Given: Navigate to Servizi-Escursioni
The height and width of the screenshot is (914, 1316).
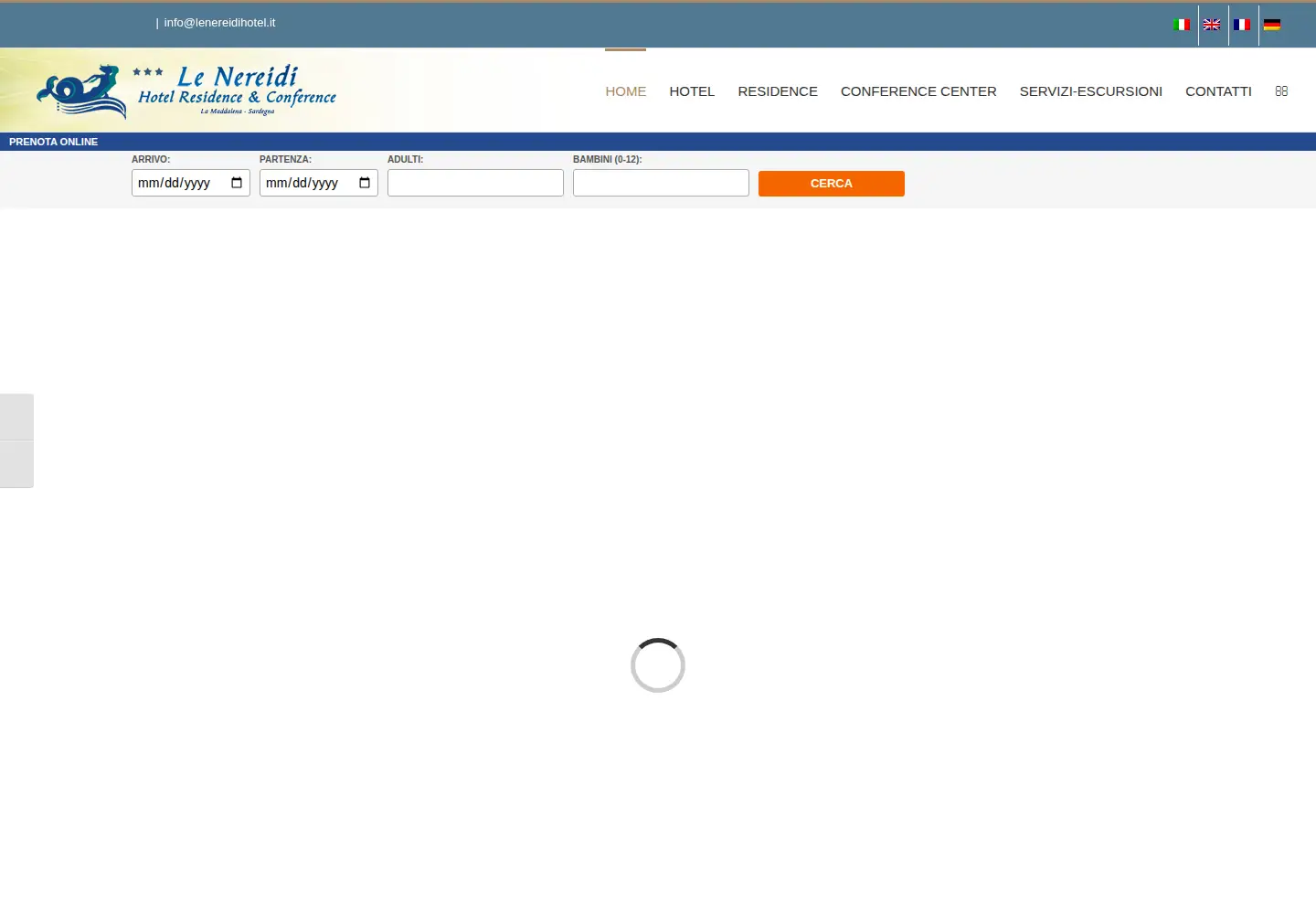Looking at the screenshot, I should (1091, 91).
